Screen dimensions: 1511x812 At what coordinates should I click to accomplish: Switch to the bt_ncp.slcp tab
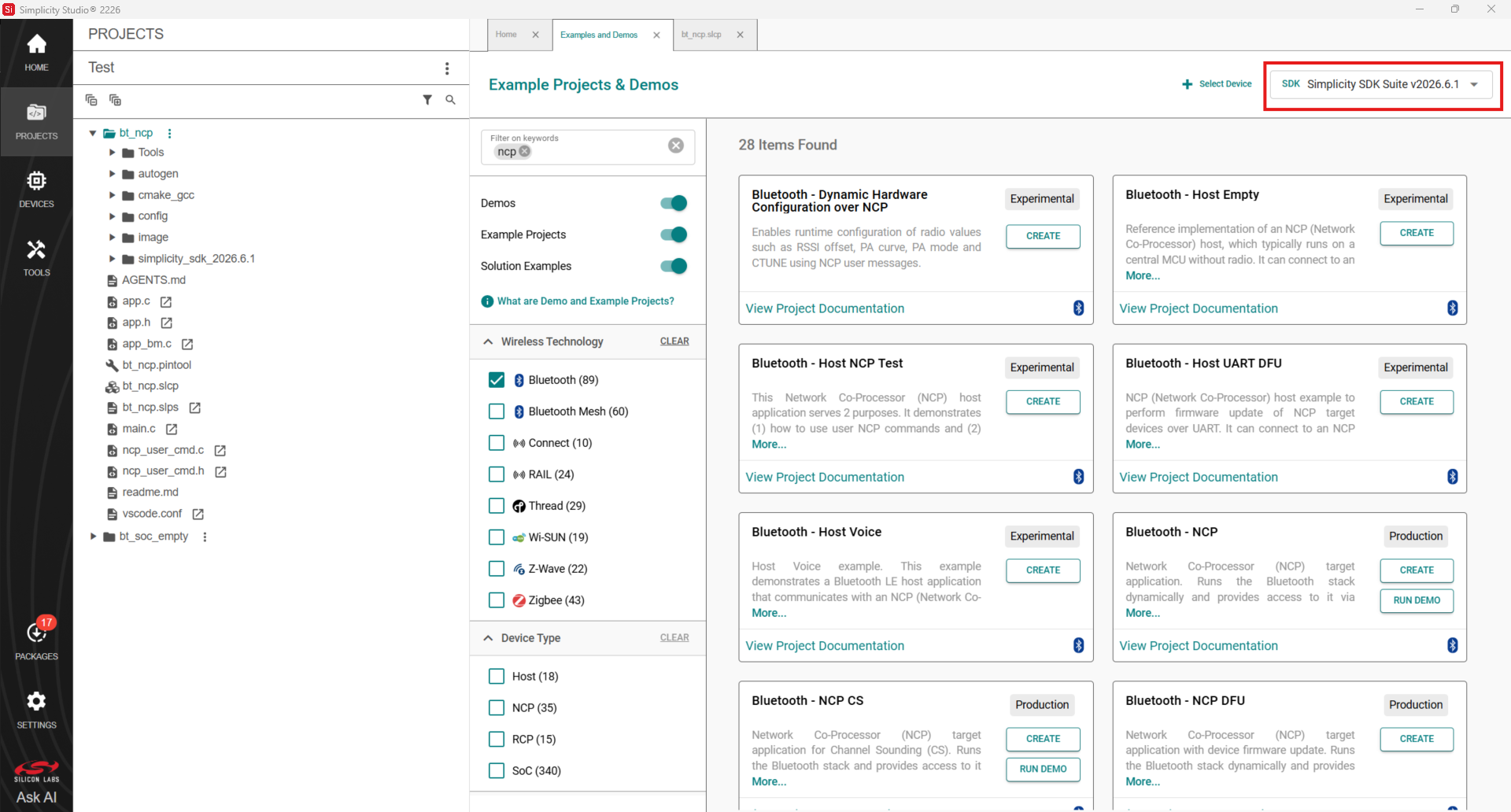pyautogui.click(x=701, y=35)
